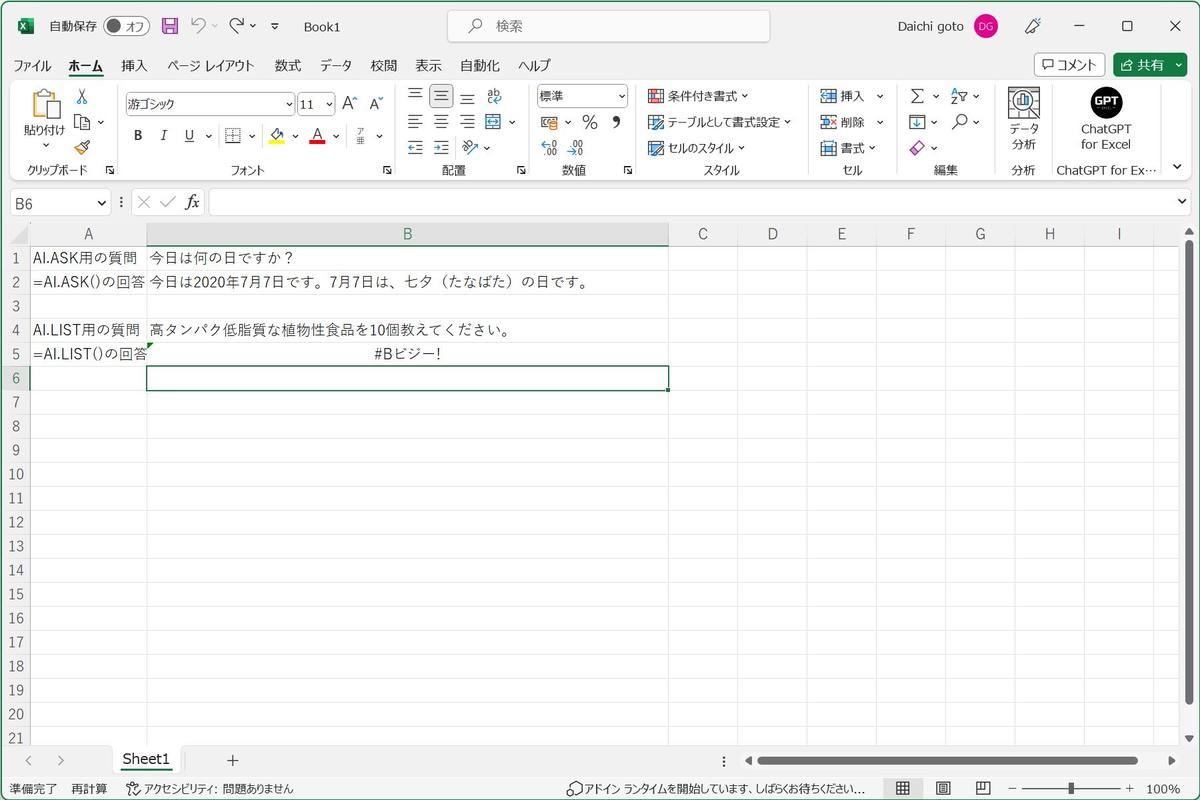Image resolution: width=1200 pixels, height=800 pixels.
Task: Toggle Italic formatting
Action: [163, 136]
